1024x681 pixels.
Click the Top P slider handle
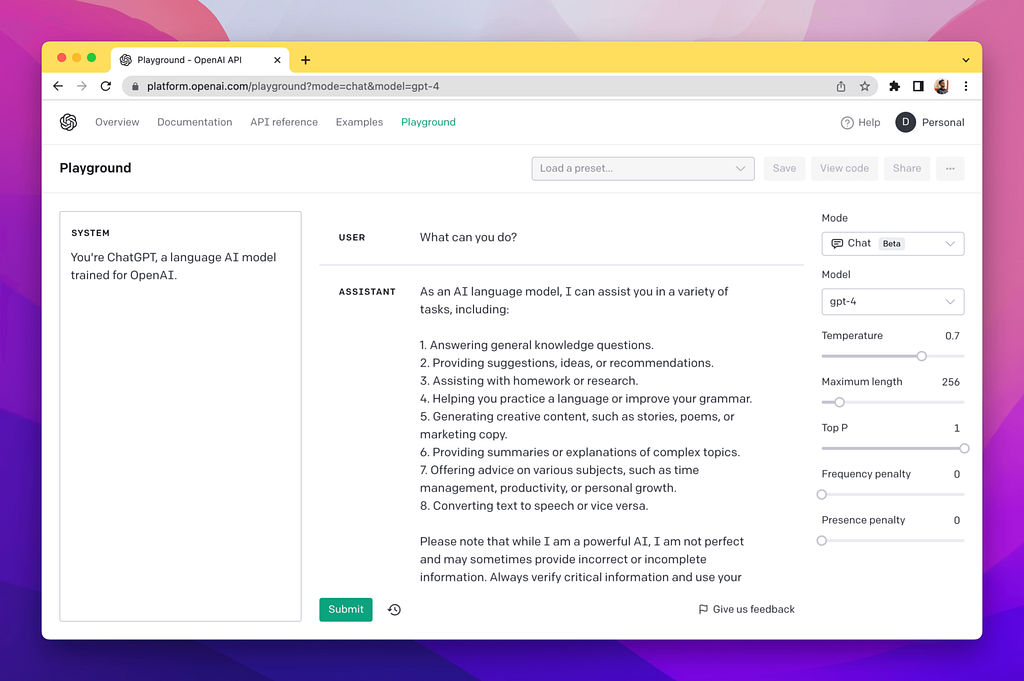tap(965, 449)
